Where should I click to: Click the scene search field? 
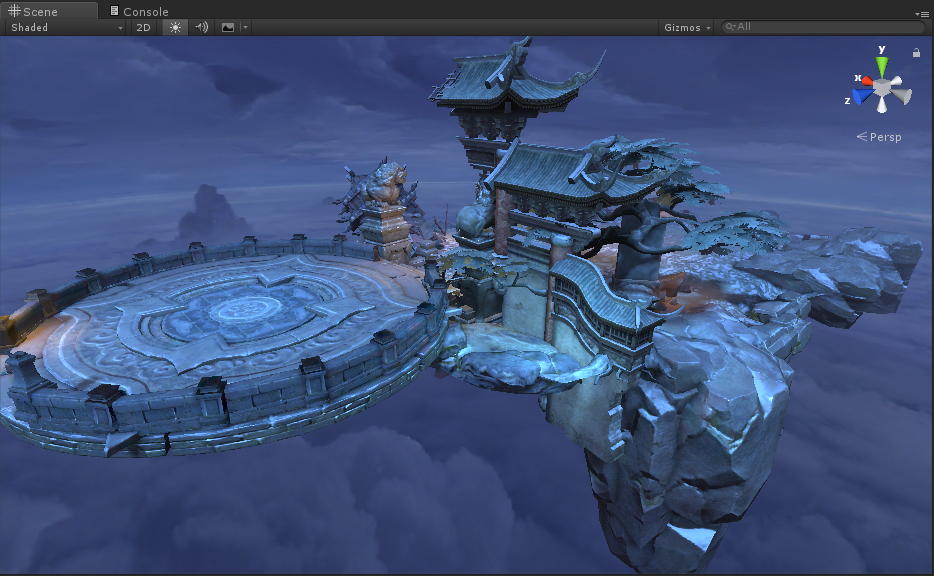[823, 27]
